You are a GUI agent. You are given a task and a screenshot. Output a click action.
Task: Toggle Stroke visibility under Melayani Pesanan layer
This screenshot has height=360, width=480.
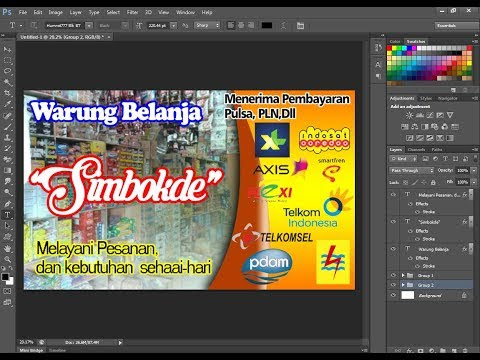(417, 212)
